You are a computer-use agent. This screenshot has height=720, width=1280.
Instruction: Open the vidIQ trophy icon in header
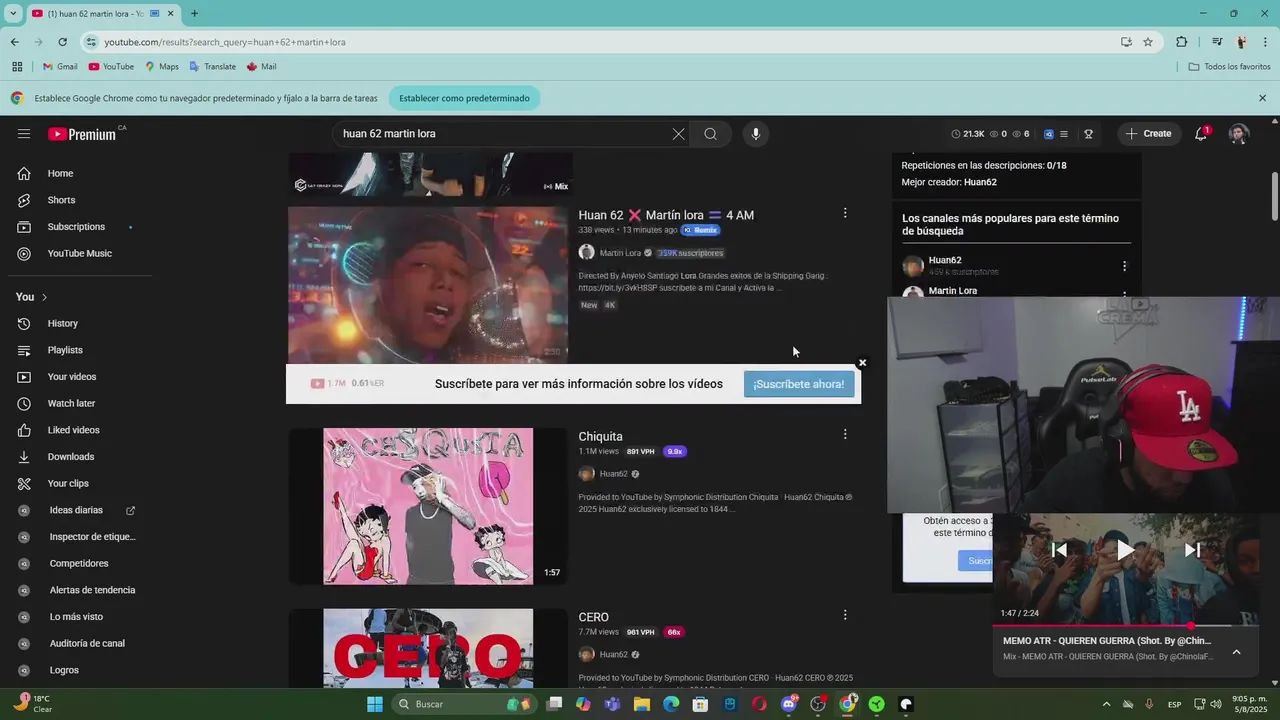pyautogui.click(x=1088, y=134)
